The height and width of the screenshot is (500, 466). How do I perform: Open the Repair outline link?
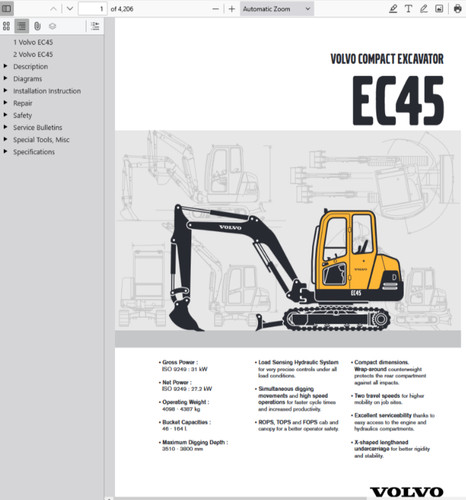(23, 103)
